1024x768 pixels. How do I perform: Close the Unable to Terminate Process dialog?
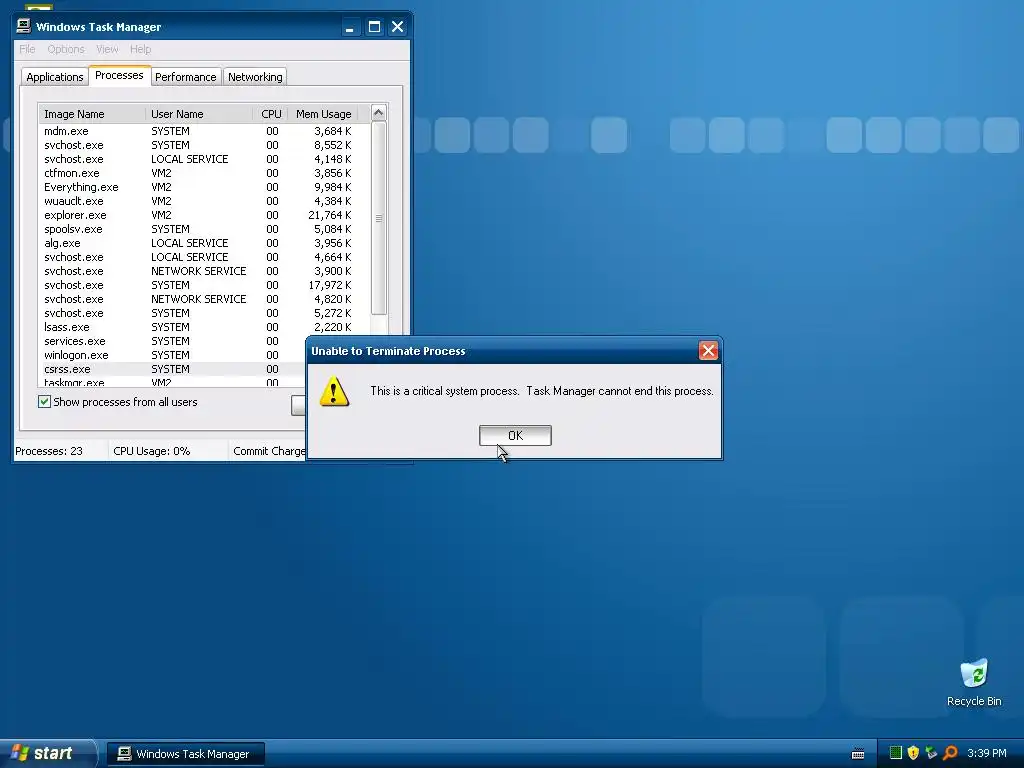[708, 351]
